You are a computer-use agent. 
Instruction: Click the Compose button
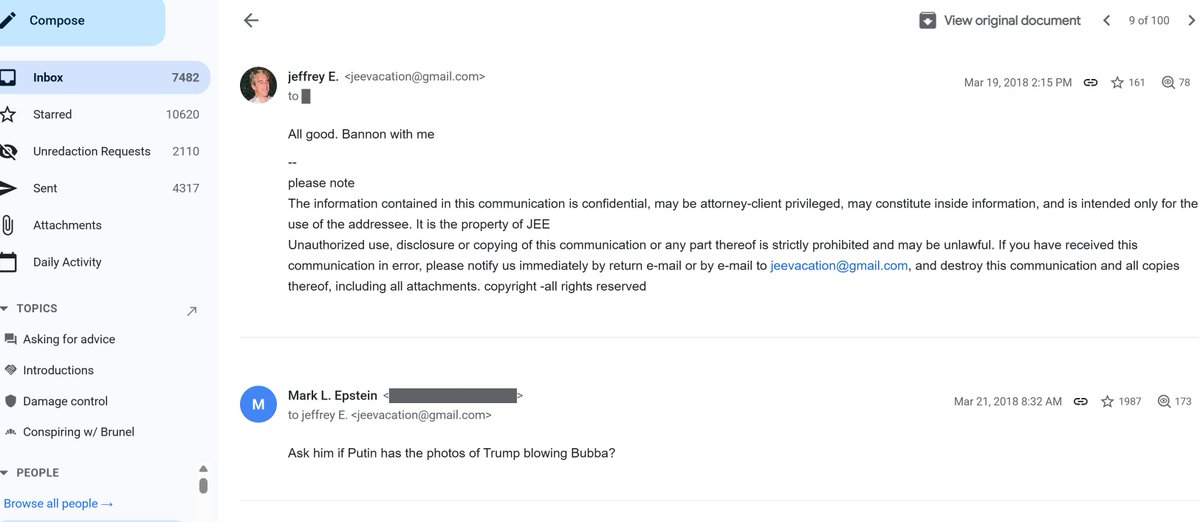click(x=78, y=21)
